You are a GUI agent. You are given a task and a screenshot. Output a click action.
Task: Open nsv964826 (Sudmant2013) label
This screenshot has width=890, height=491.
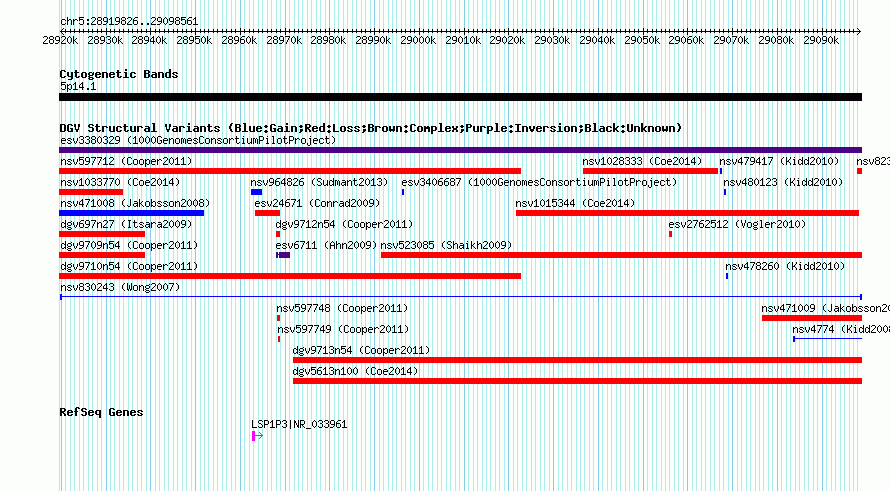pyautogui.click(x=319, y=182)
